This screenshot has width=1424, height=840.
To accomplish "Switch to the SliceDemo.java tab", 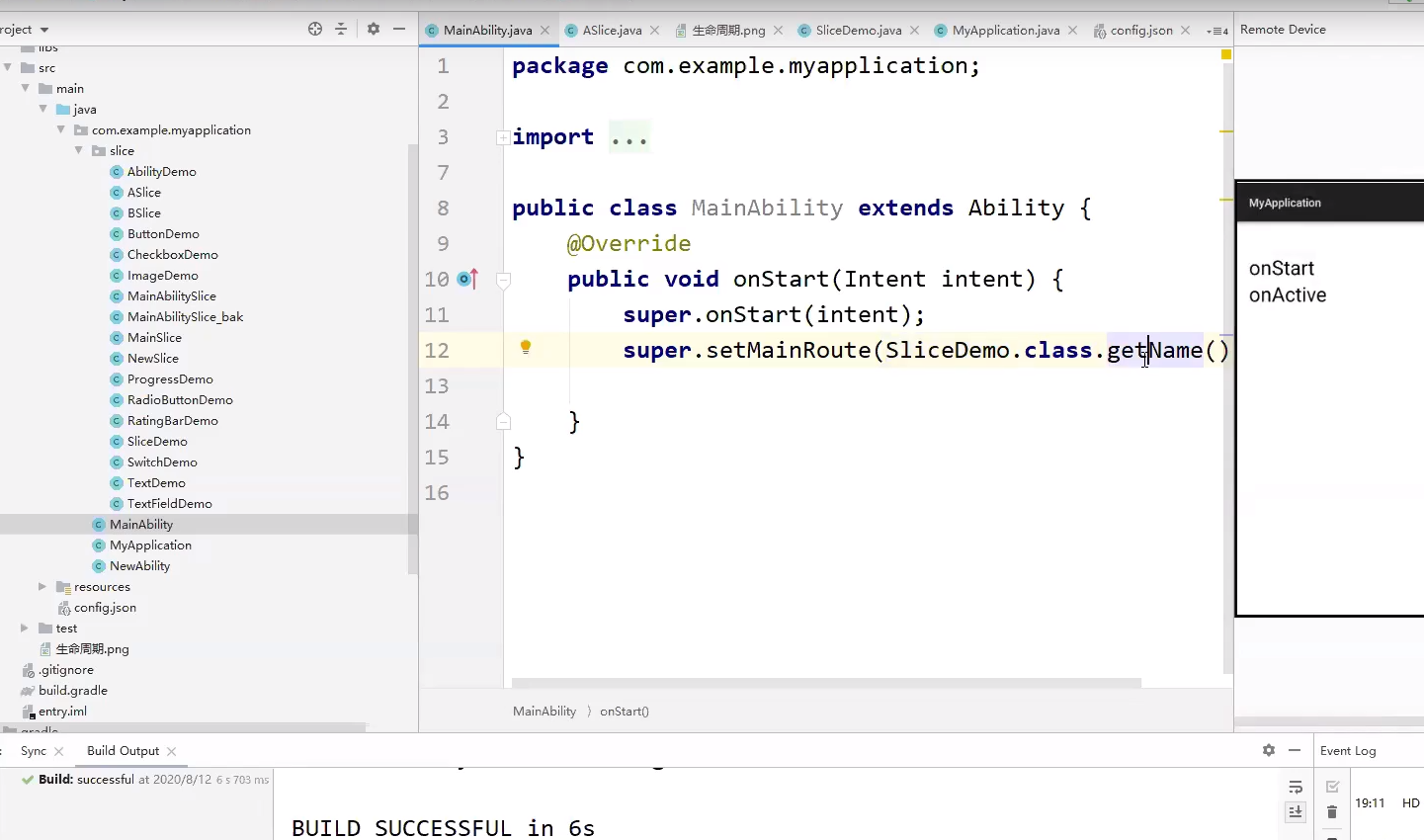I will (859, 31).
